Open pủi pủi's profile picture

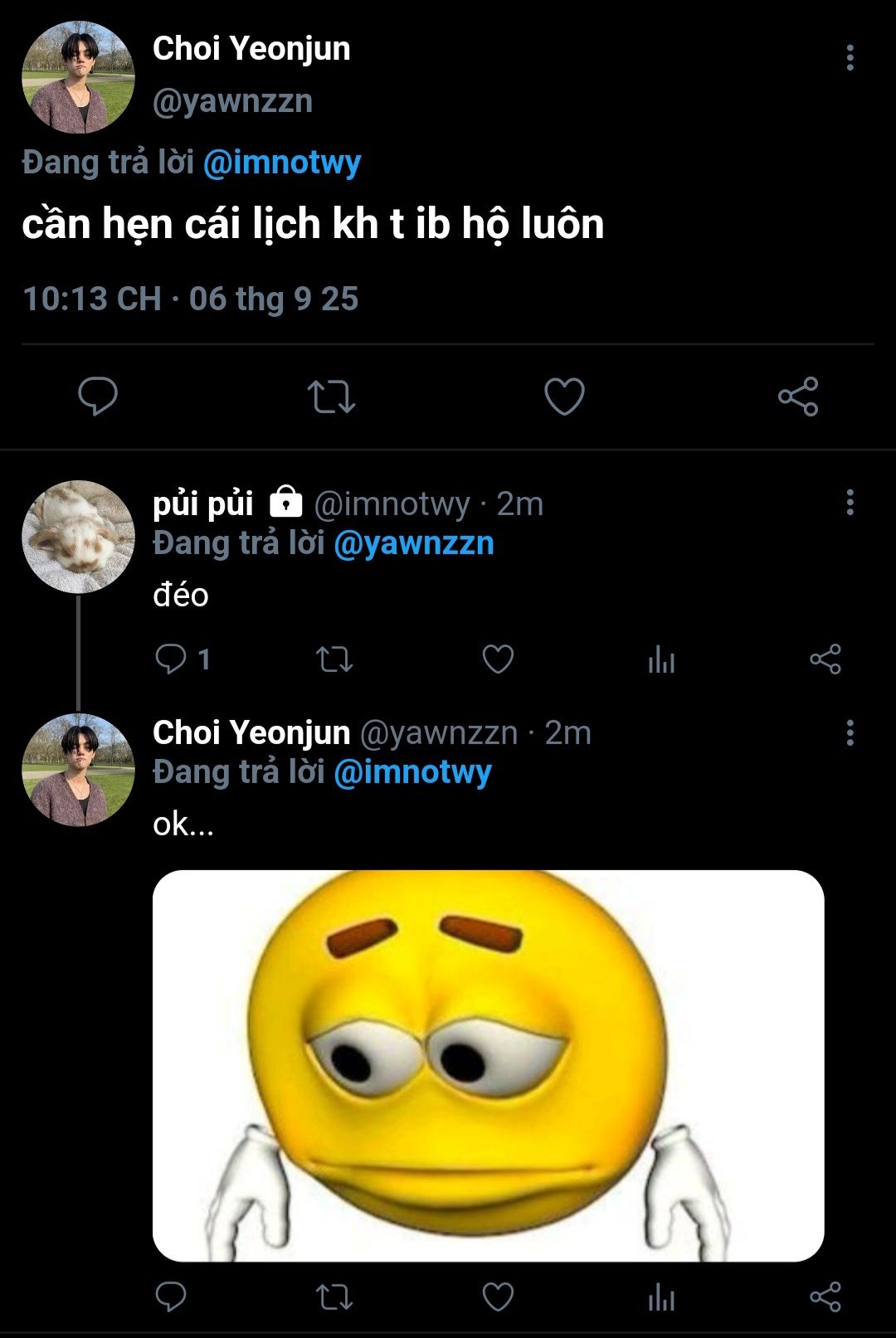(x=78, y=537)
